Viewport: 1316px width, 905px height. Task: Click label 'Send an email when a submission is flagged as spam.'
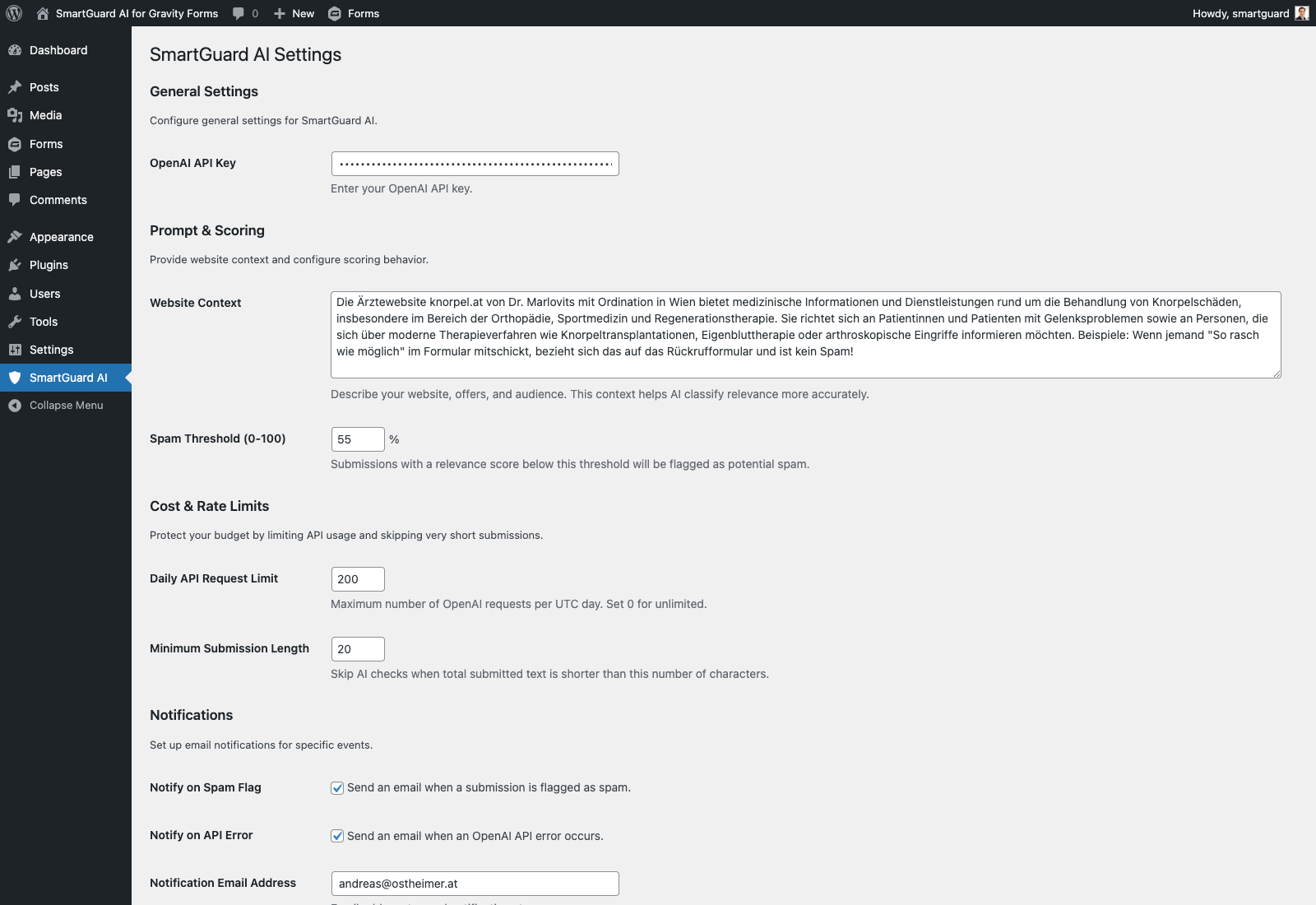click(489, 787)
